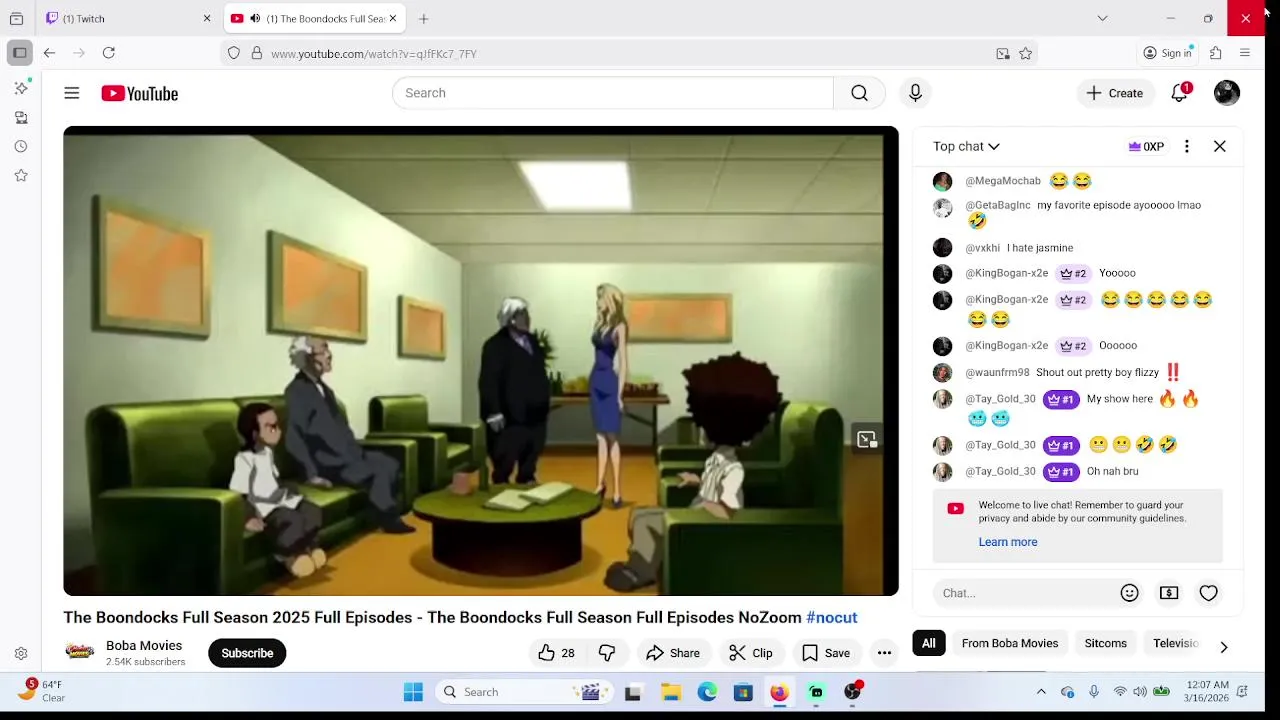Go back to the previous page
The image size is (1280, 720).
(49, 53)
